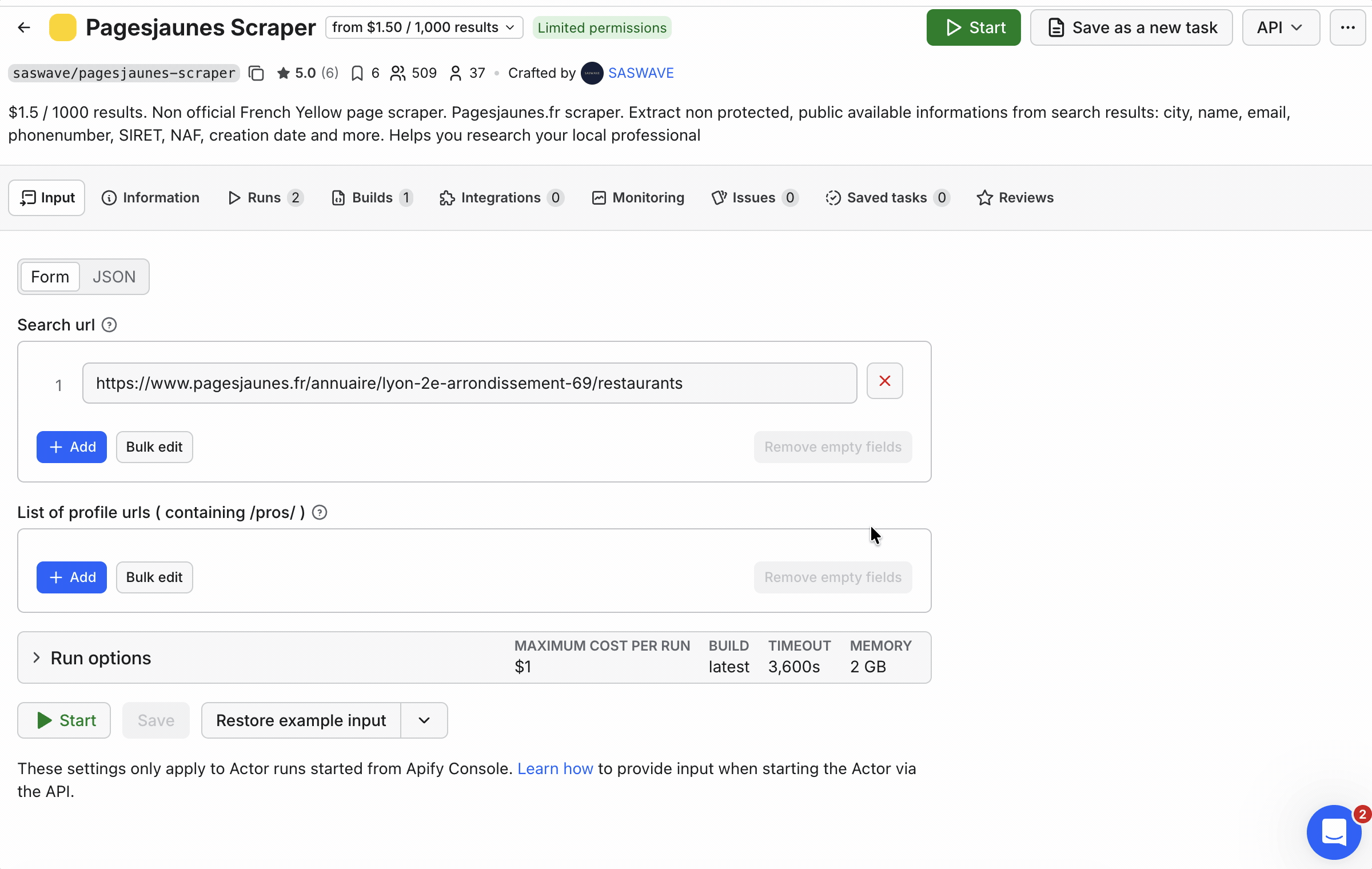Image resolution: width=1372 pixels, height=869 pixels.
Task: Click Save as a new task
Action: [1131, 27]
